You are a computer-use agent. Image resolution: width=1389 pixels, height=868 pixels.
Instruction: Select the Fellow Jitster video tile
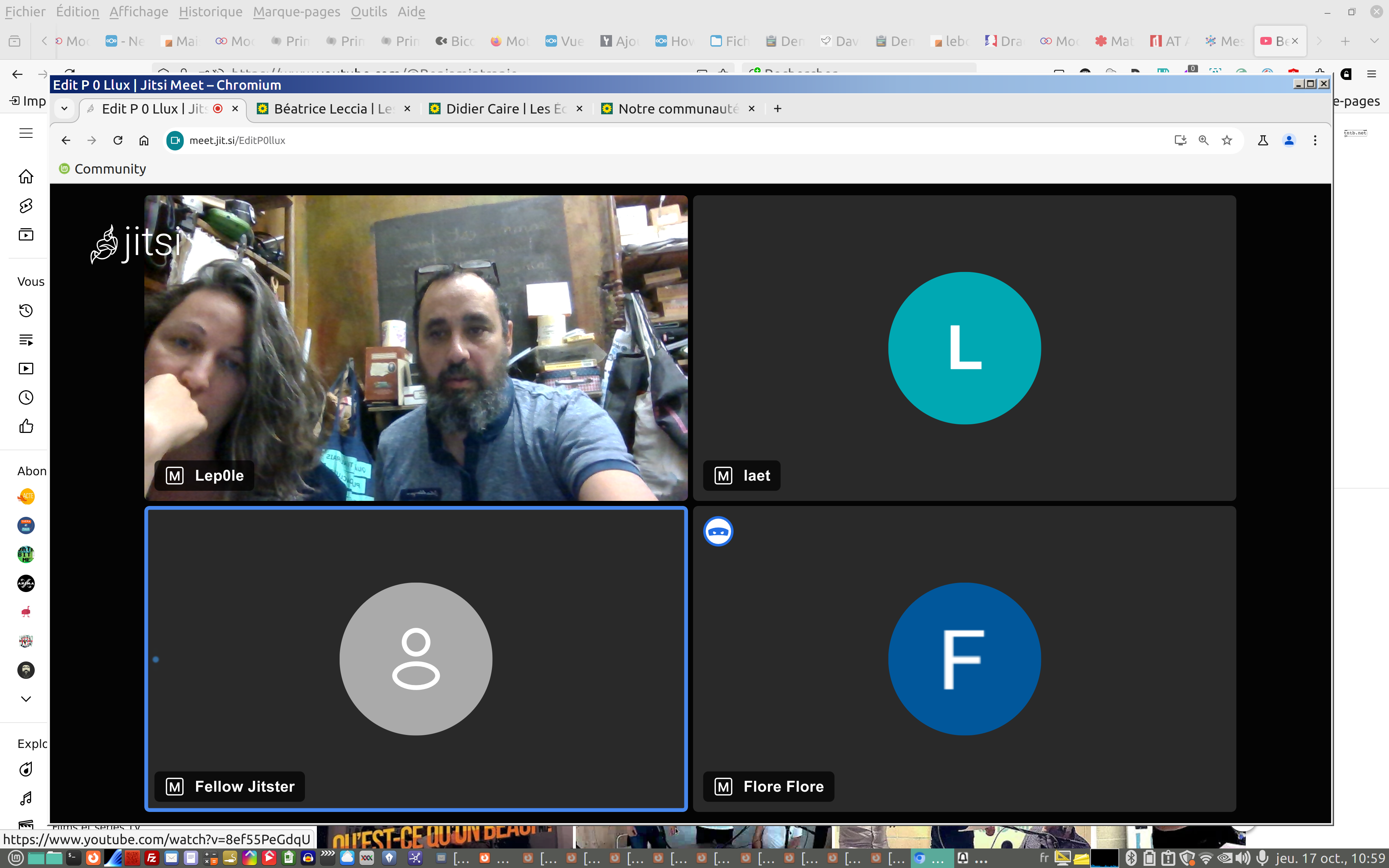click(416, 659)
